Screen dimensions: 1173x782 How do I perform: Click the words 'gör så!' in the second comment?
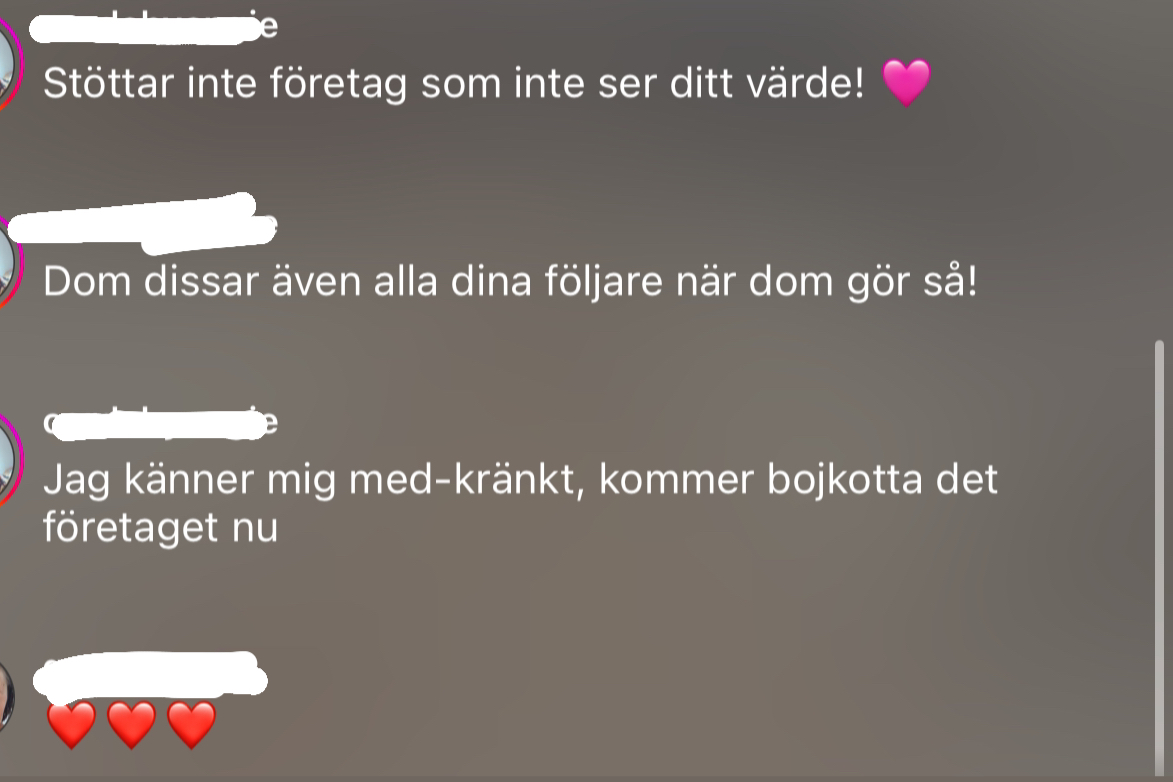click(x=913, y=283)
